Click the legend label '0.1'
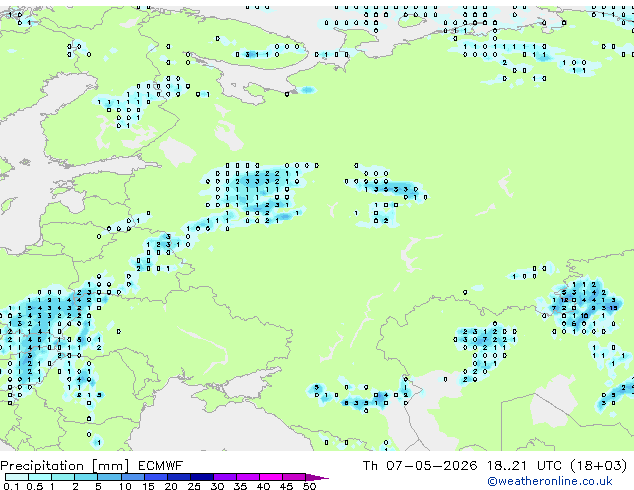This screenshot has height=490, width=634. (12, 486)
